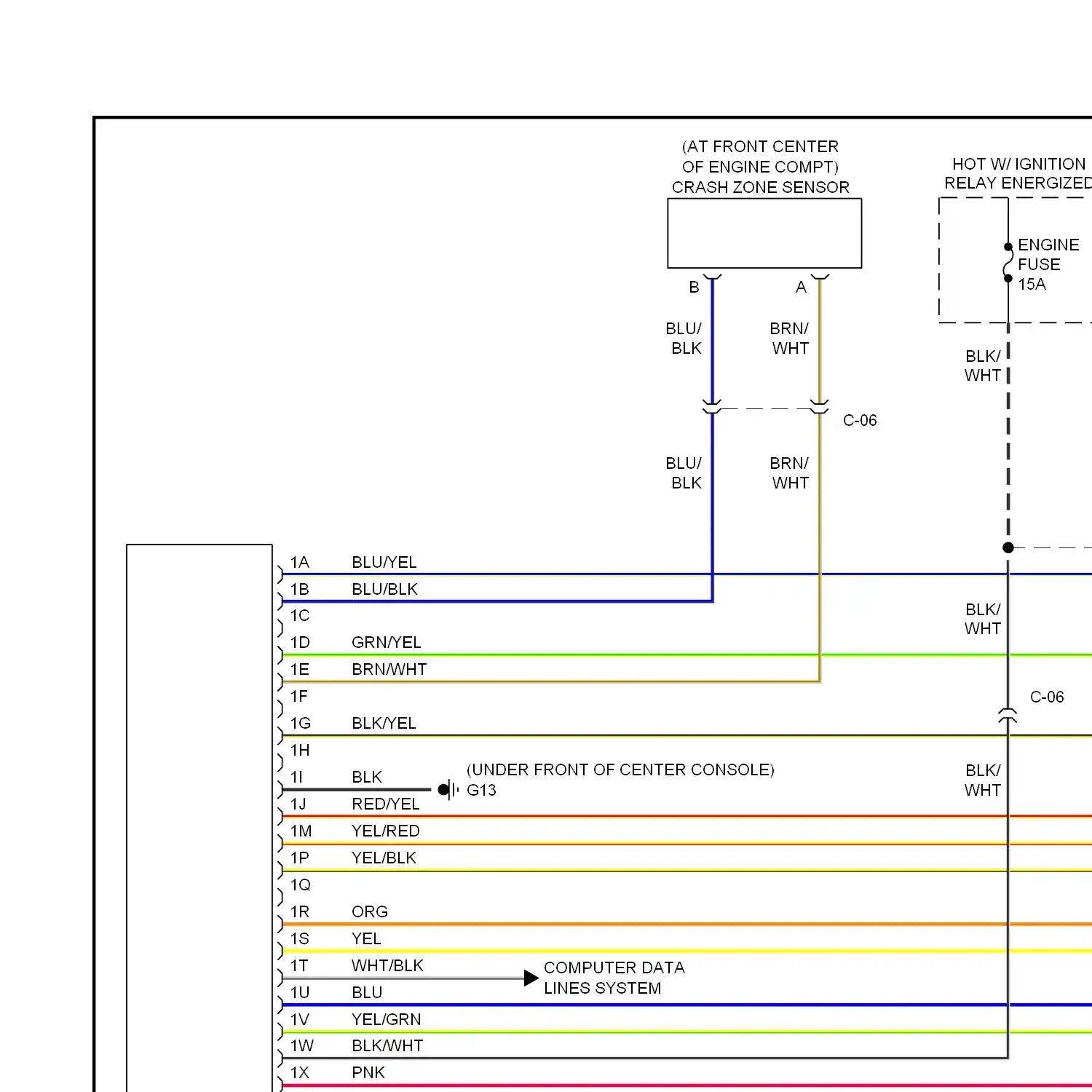
Task: Select pin label 1Q
Action: pyautogui.click(x=301, y=885)
